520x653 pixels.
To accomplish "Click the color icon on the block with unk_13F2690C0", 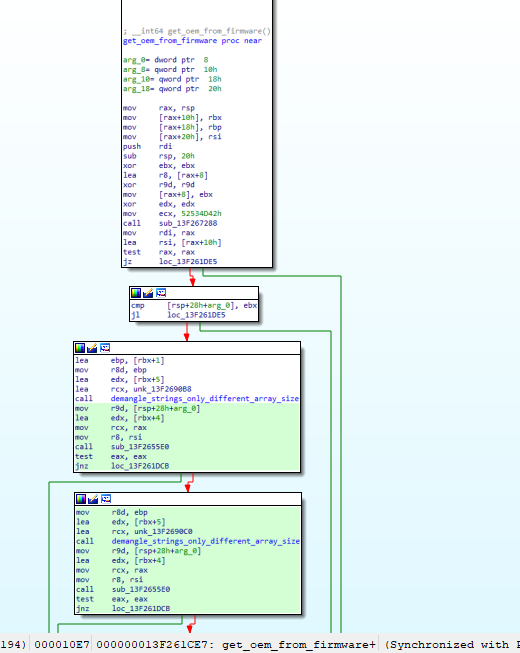I will [81, 499].
